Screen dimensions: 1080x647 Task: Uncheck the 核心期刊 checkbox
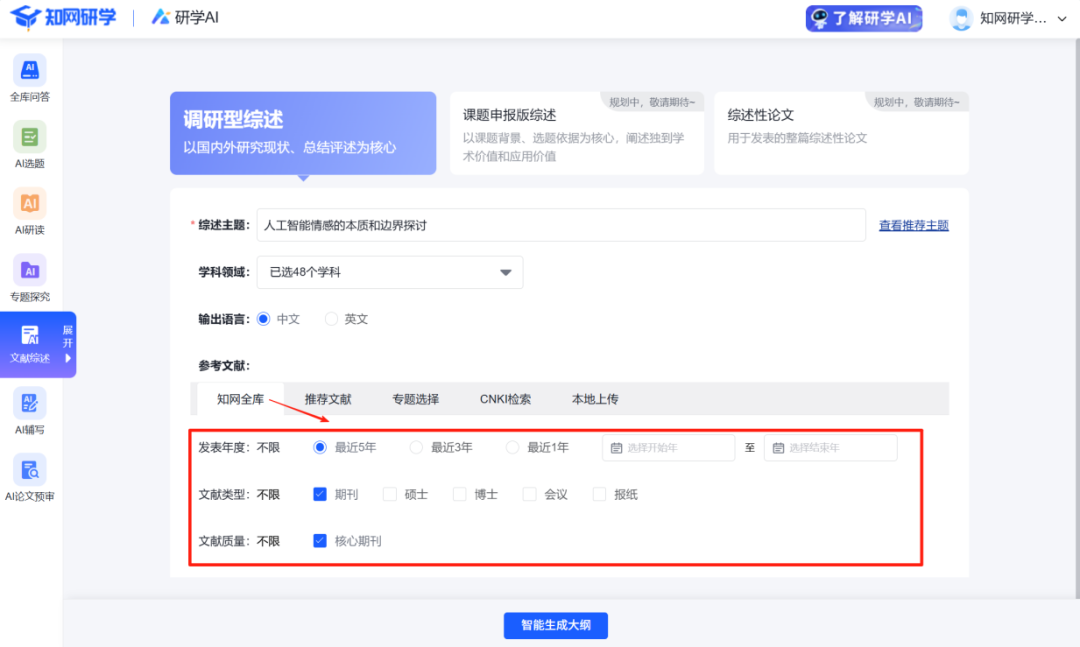coord(320,541)
